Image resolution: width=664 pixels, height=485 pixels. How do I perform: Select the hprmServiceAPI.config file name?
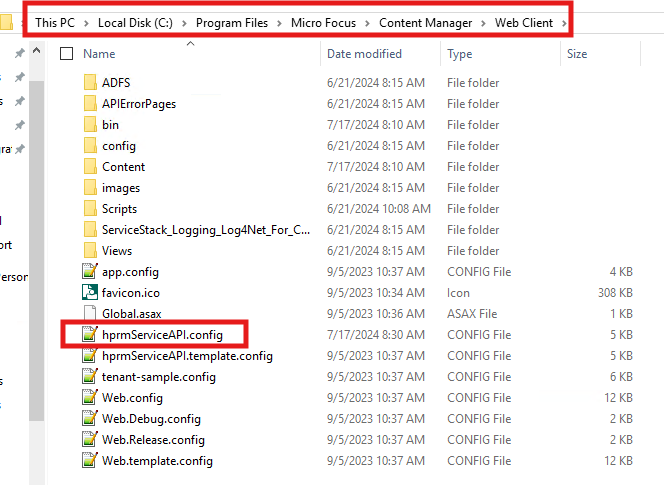[162, 335]
